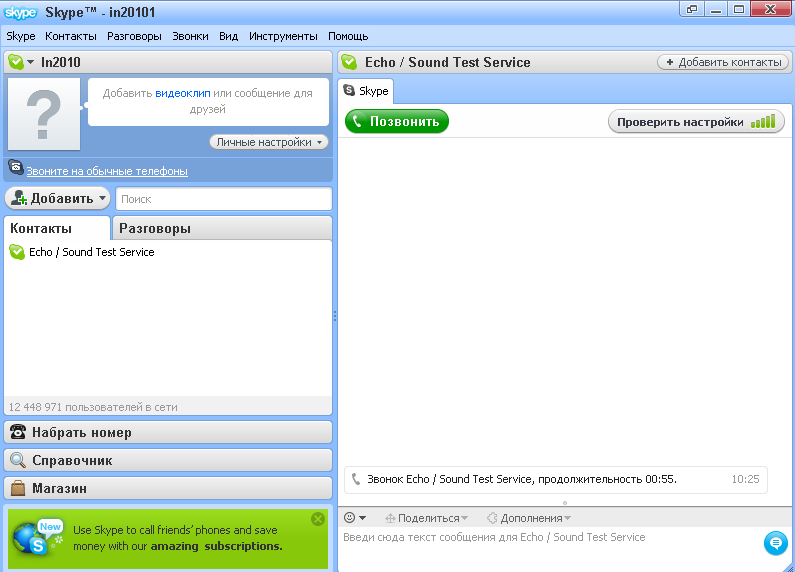Click status icon of Echo contact in list
The image size is (795, 572).
coord(17,252)
